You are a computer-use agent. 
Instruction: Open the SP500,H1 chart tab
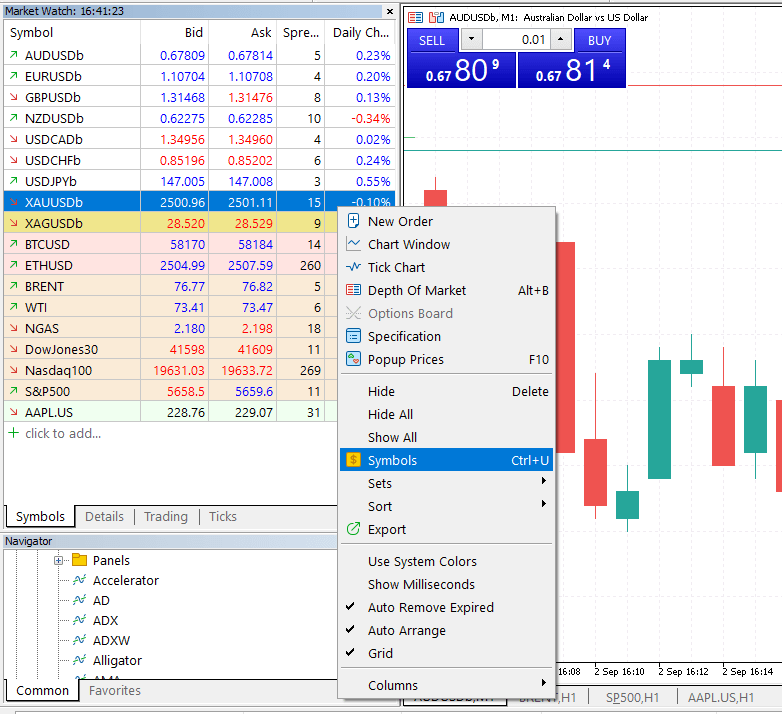click(632, 698)
